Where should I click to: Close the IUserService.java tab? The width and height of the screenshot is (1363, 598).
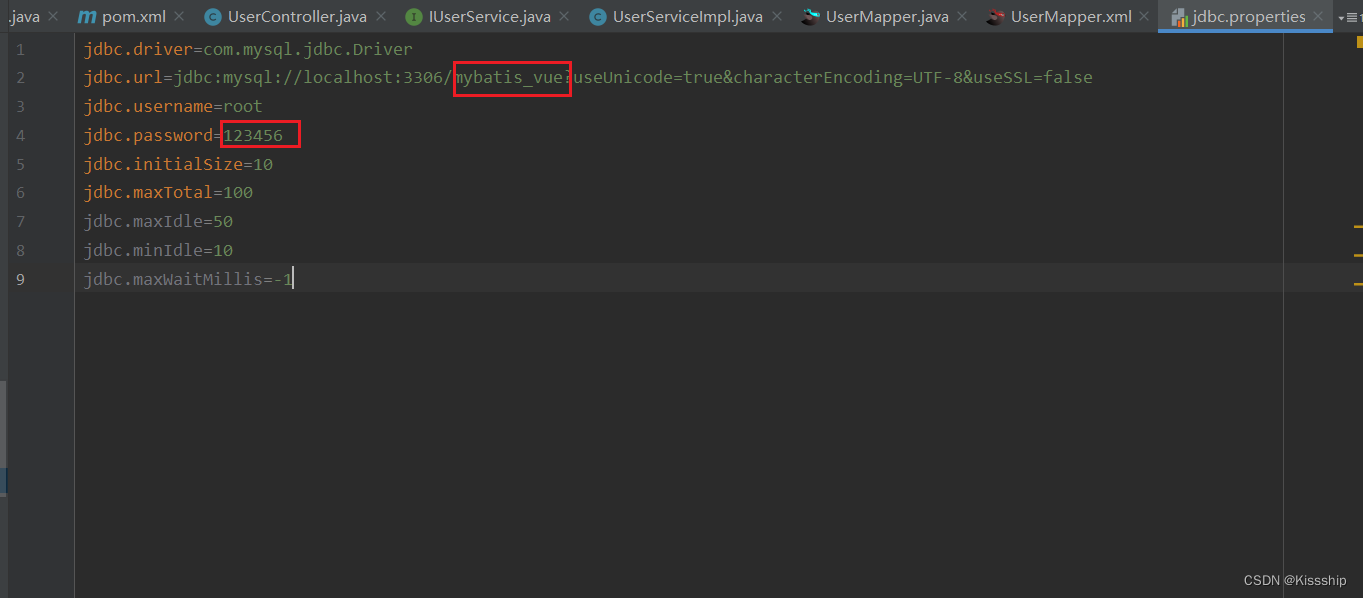tap(564, 17)
